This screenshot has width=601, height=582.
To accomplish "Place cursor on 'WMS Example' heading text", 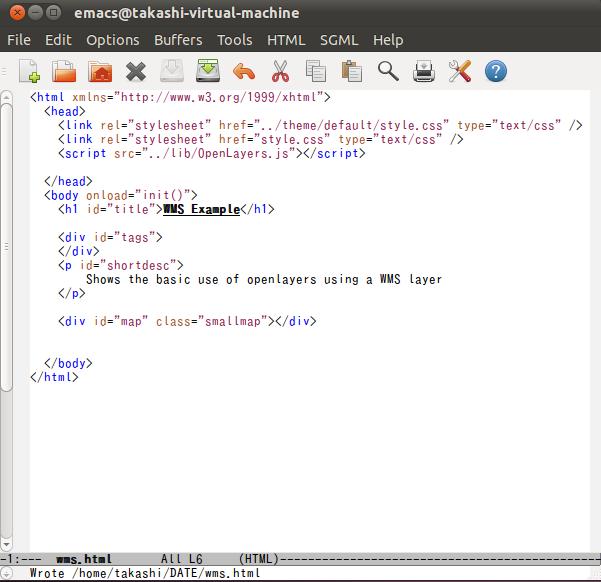I will click(x=201, y=209).
